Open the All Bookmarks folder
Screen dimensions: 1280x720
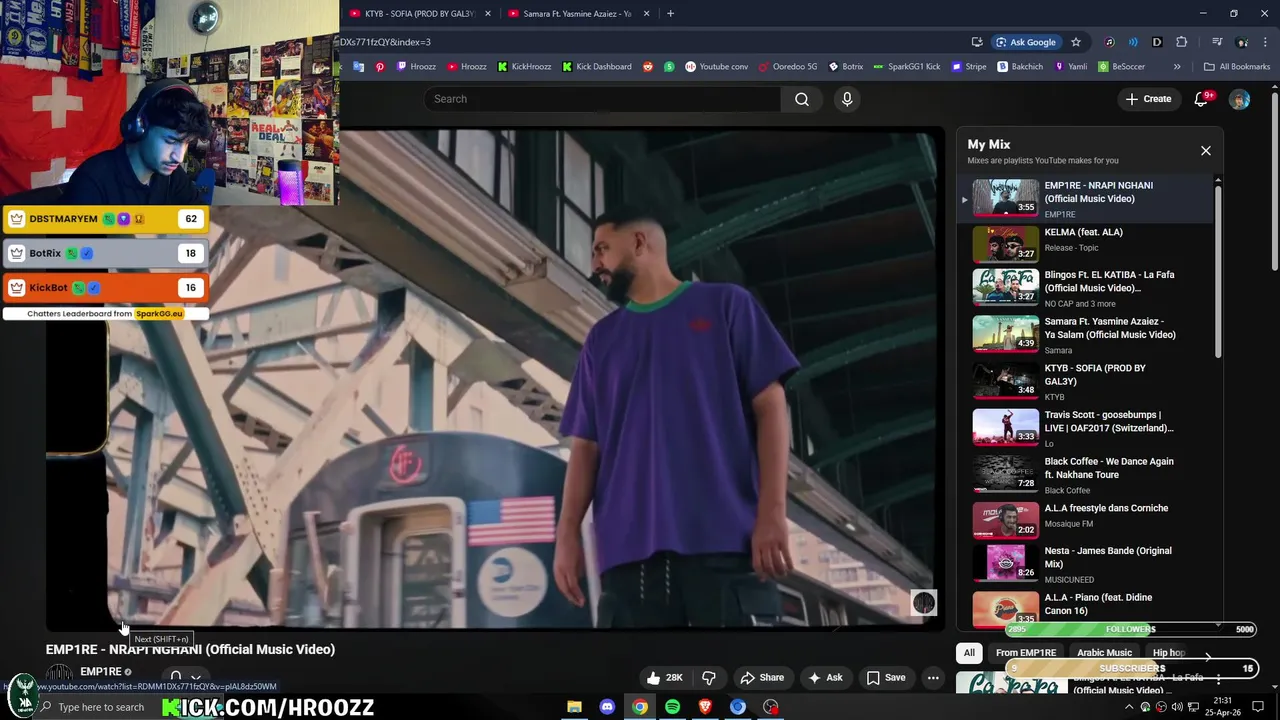1237,67
